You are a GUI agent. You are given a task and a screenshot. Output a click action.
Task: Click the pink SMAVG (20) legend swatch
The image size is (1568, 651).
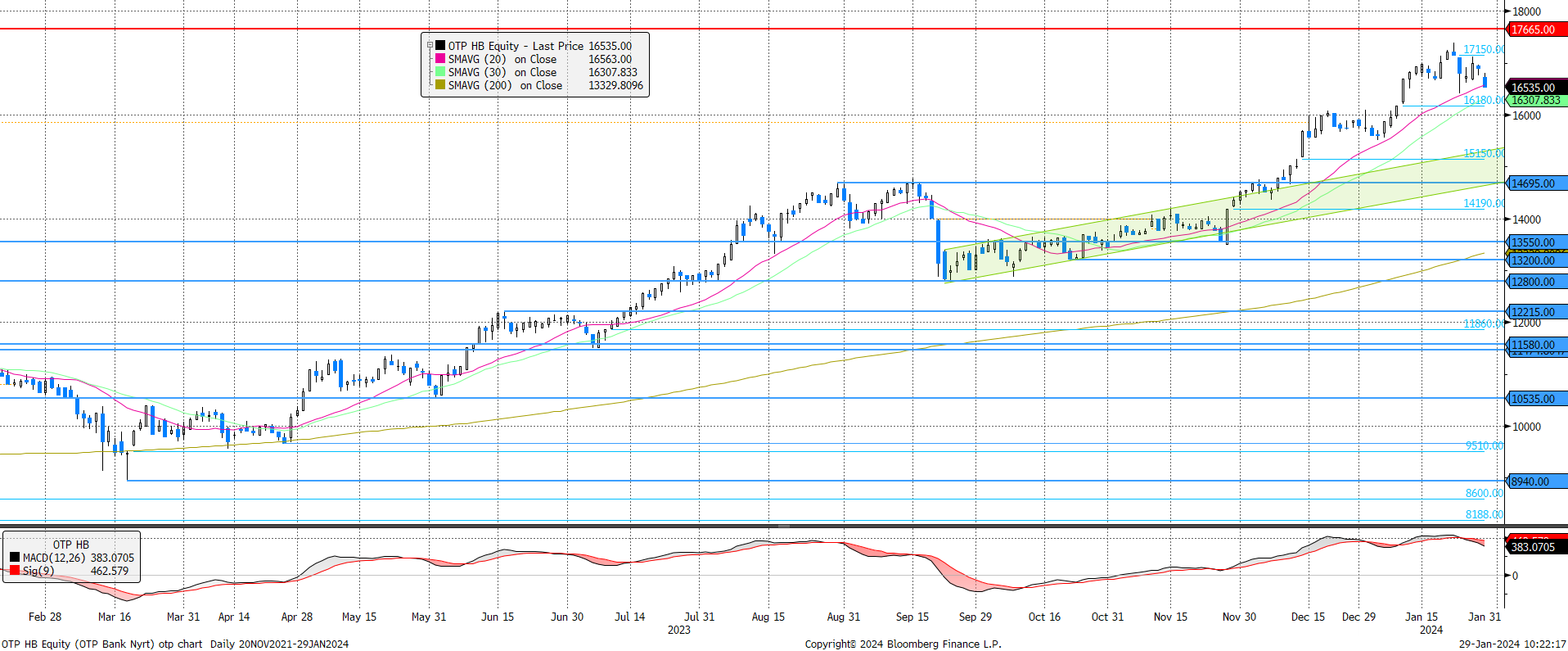pyautogui.click(x=440, y=59)
